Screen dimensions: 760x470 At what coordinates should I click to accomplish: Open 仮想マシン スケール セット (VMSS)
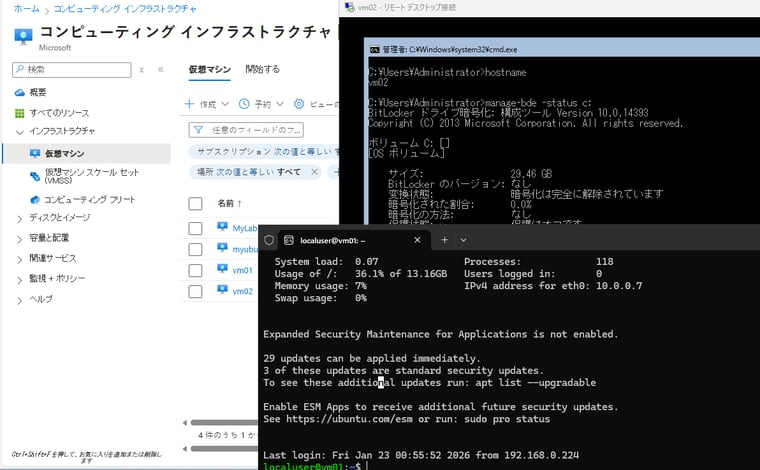pyautogui.click(x=92, y=176)
